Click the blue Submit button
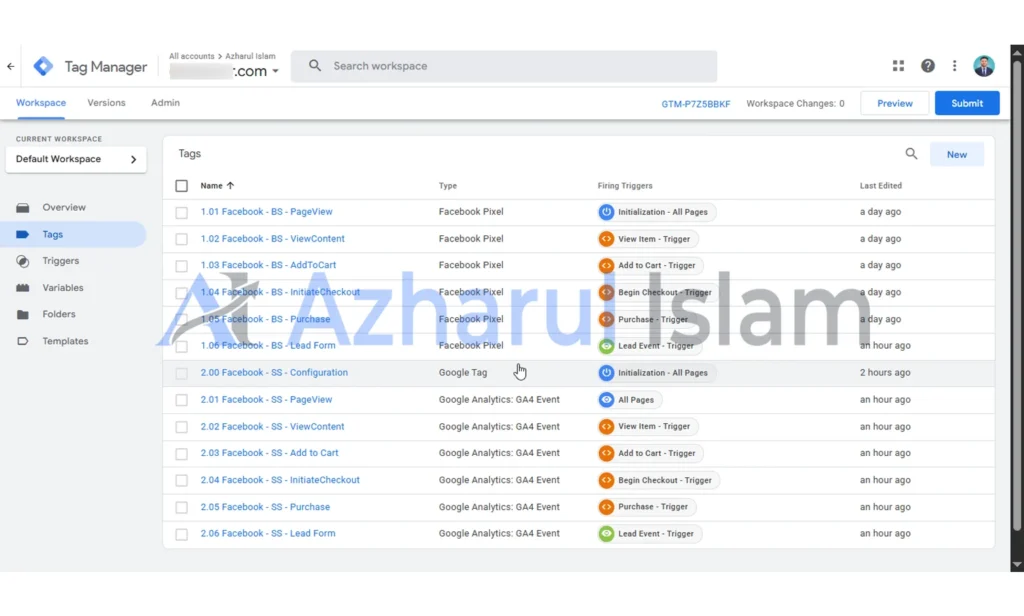This screenshot has width=1024, height=616. pos(967,103)
